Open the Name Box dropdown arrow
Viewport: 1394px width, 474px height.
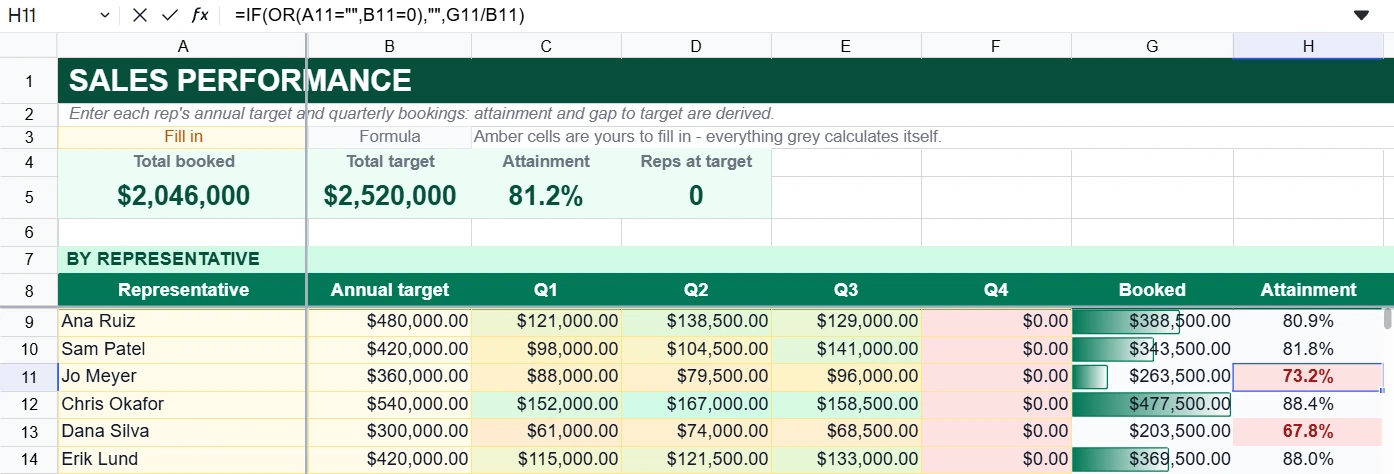click(x=105, y=15)
